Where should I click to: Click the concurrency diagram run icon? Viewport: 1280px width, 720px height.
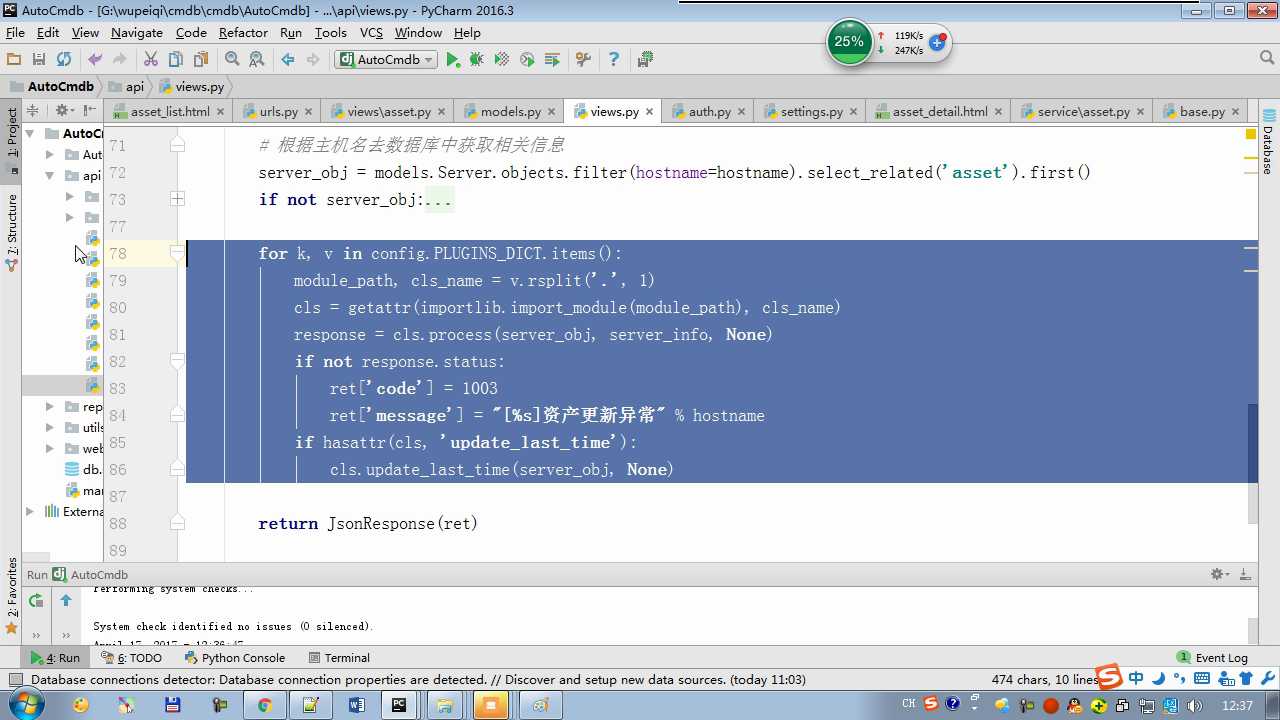pyautogui.click(x=552, y=60)
